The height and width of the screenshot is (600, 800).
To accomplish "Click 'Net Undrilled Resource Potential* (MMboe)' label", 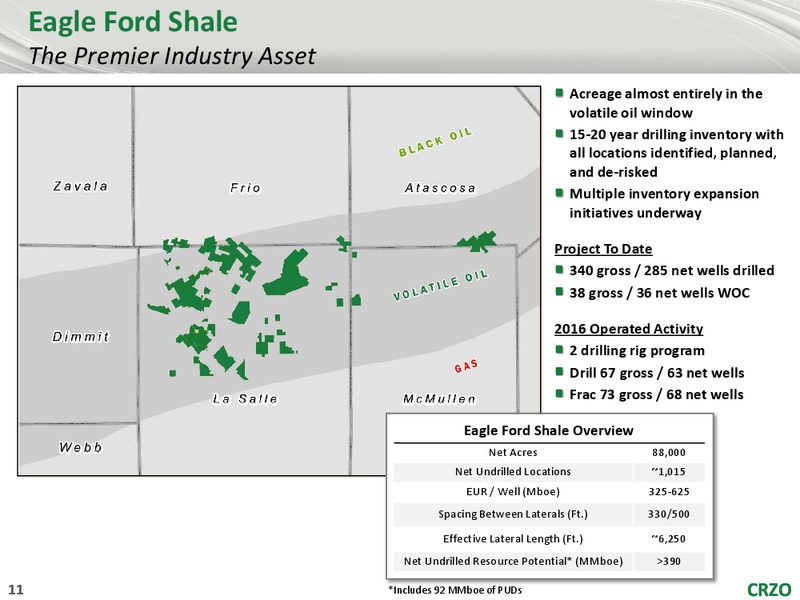I will [x=513, y=561].
